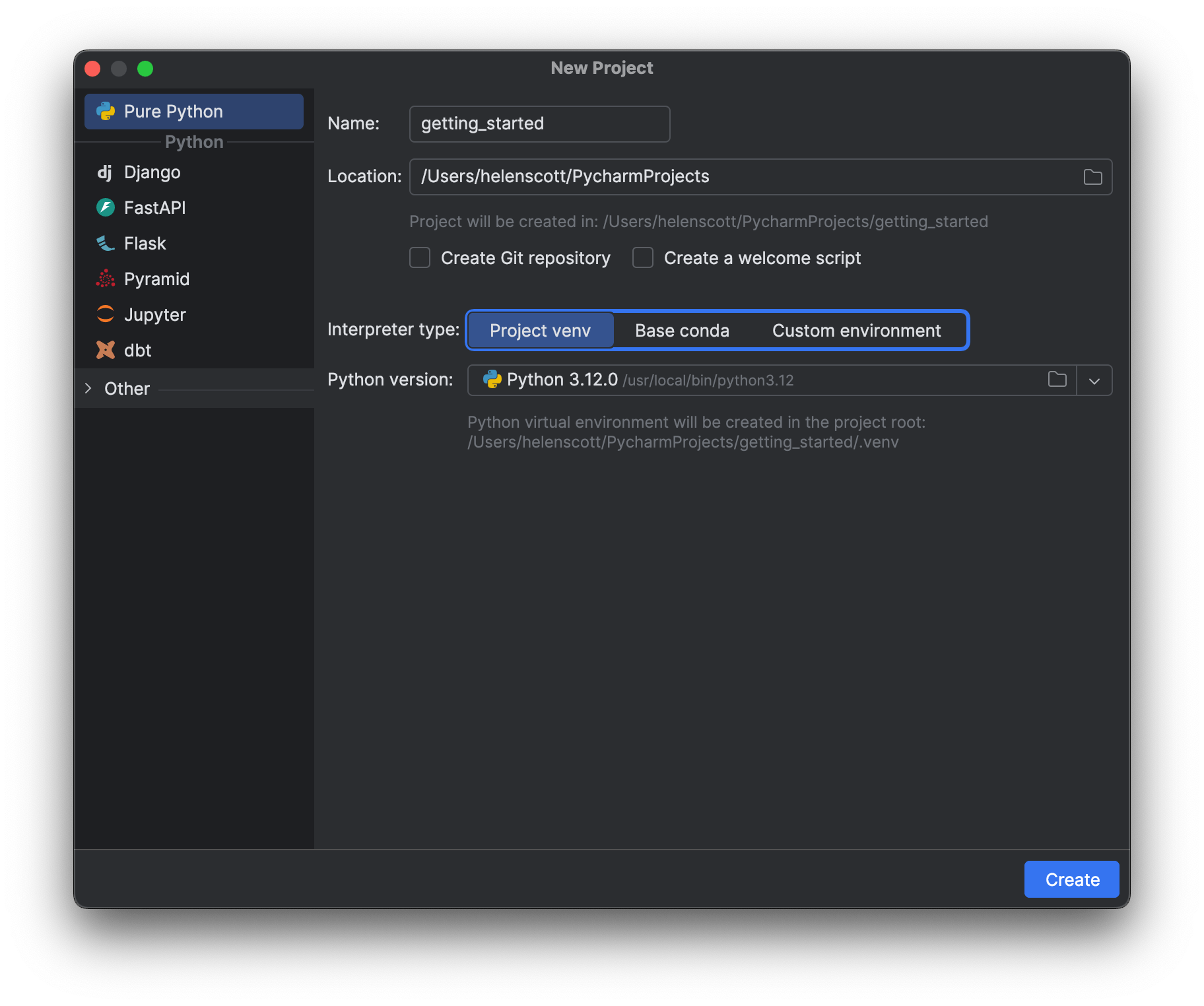Screen dimensions: 1204x1006
Task: Browse folder icon in Location field
Action: pos(1092,177)
